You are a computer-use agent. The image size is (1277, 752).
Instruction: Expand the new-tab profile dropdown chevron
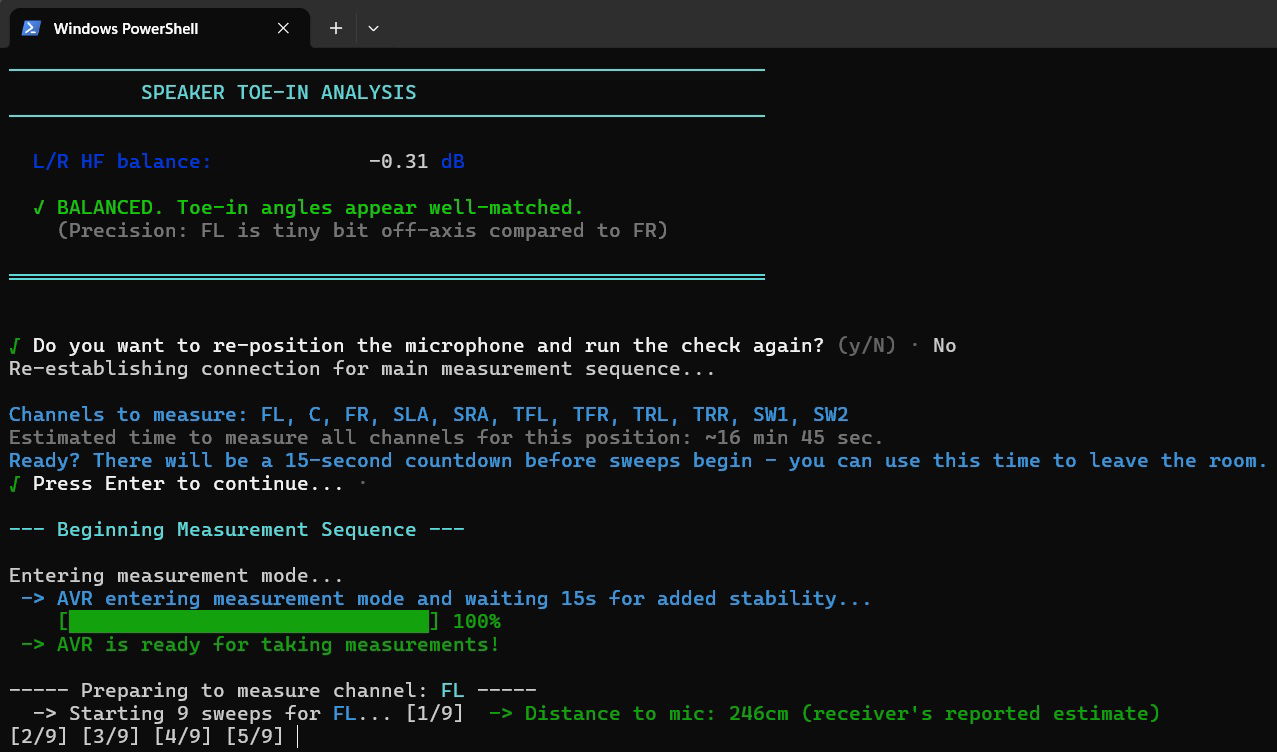pos(373,28)
